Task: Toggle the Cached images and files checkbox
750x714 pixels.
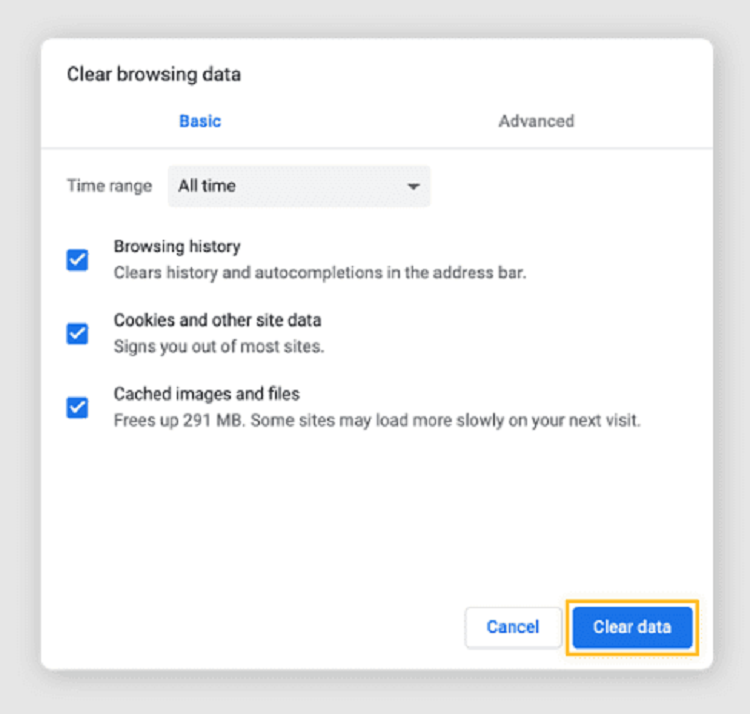Action: pos(77,407)
